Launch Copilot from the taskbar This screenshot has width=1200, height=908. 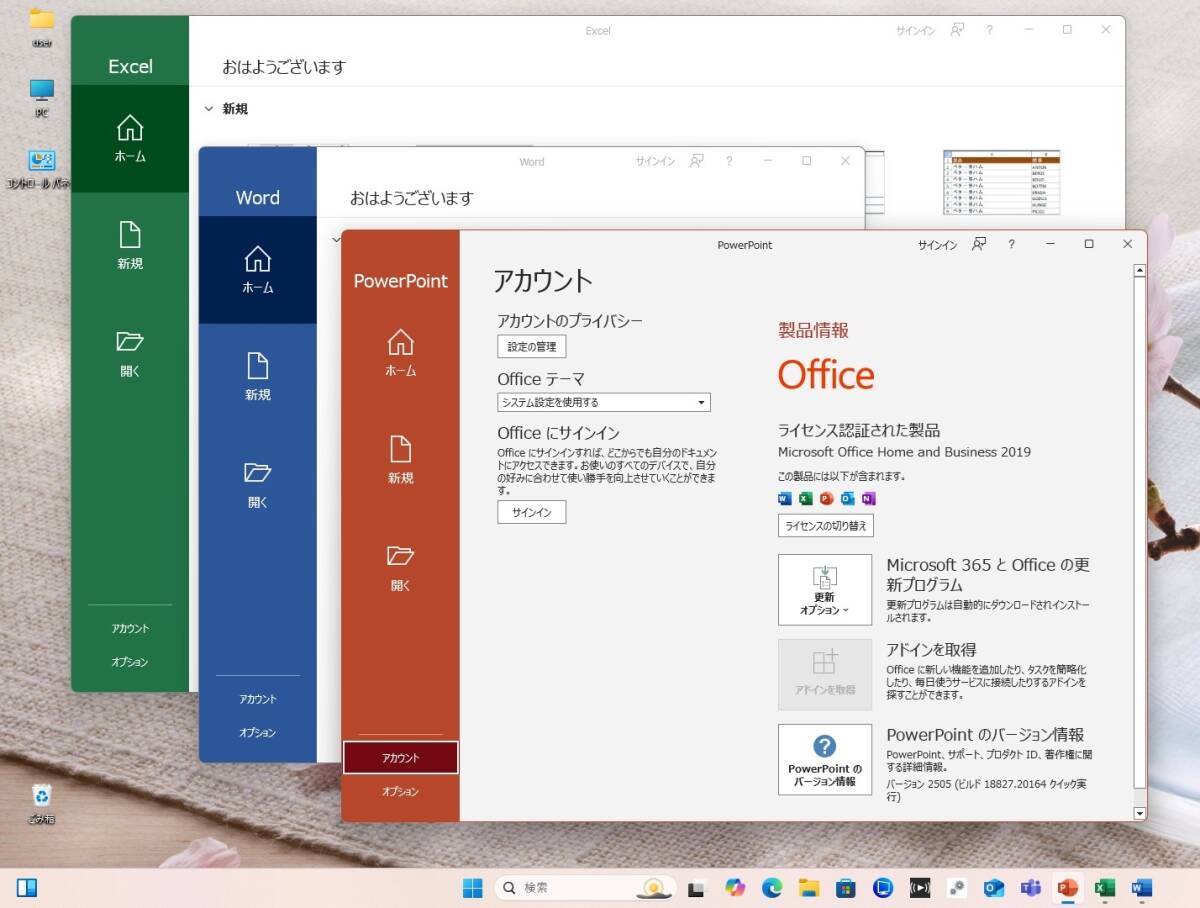tap(735, 887)
